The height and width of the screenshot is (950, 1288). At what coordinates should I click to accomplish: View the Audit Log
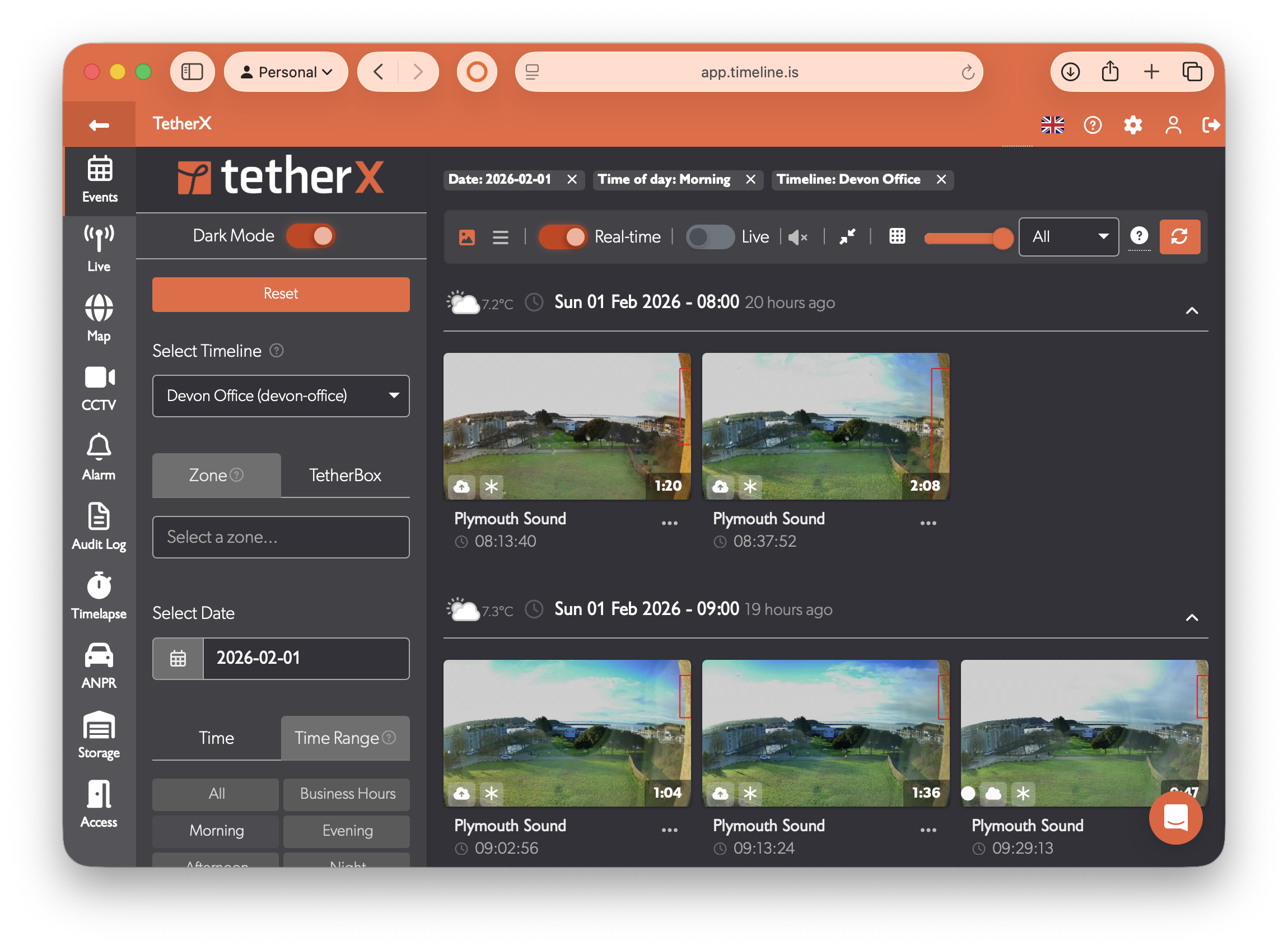tap(99, 526)
